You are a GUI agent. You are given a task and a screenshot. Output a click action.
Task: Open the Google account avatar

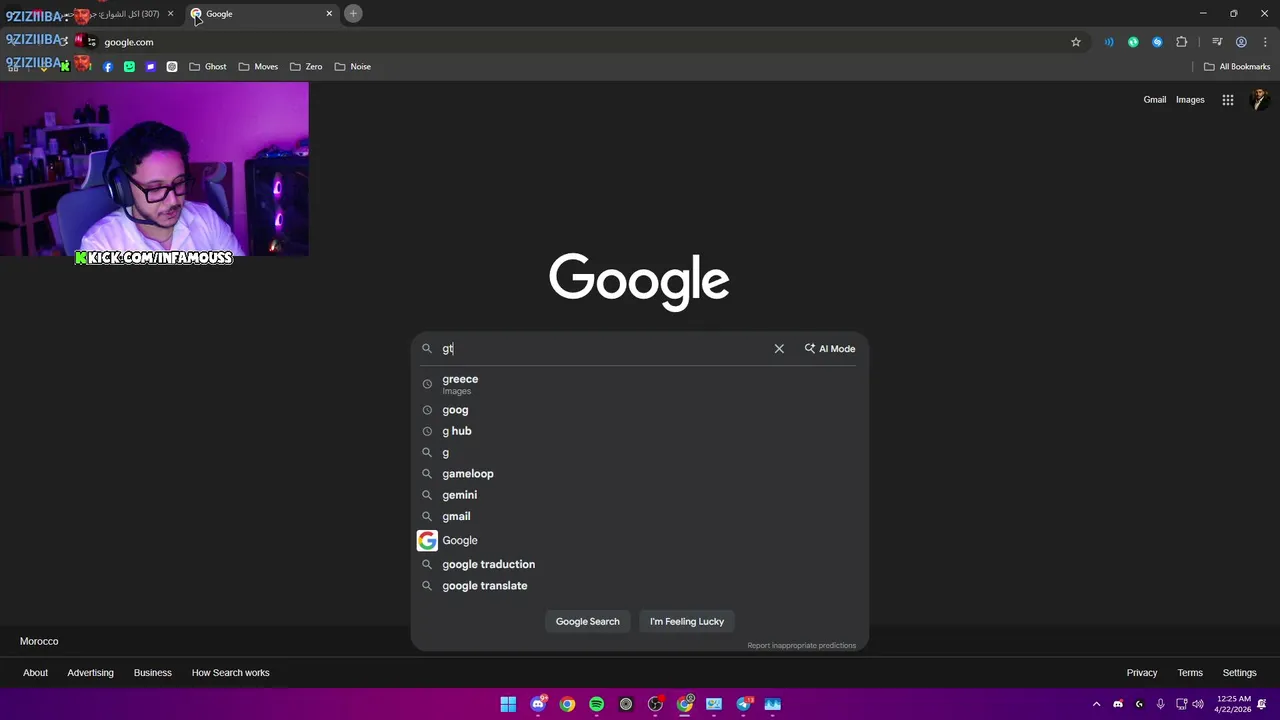click(x=1259, y=99)
